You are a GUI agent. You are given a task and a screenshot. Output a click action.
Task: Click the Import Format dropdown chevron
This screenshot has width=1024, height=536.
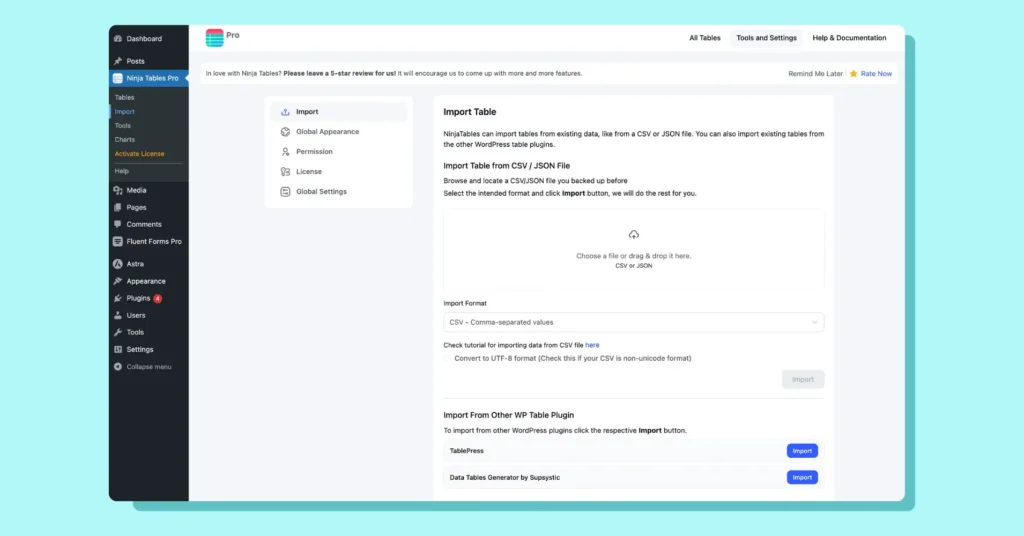point(814,322)
